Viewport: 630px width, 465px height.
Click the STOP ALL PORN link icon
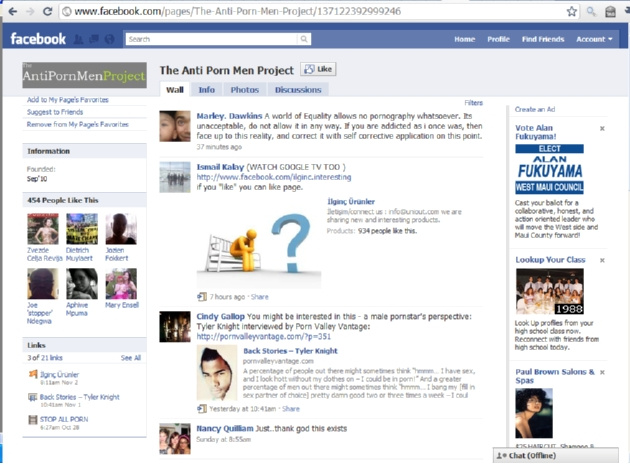(x=33, y=420)
